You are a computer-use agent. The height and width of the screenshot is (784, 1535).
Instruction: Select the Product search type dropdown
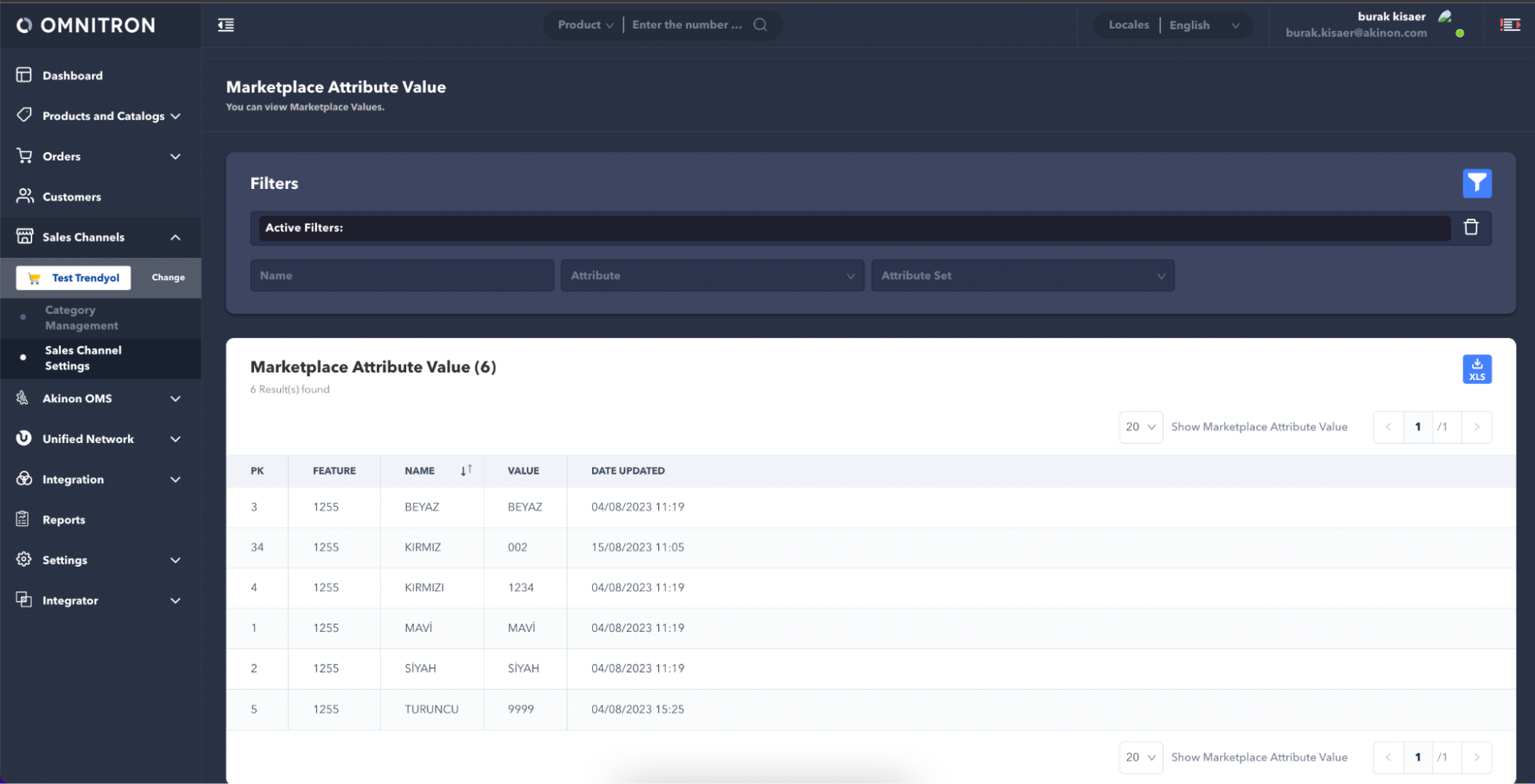584,25
